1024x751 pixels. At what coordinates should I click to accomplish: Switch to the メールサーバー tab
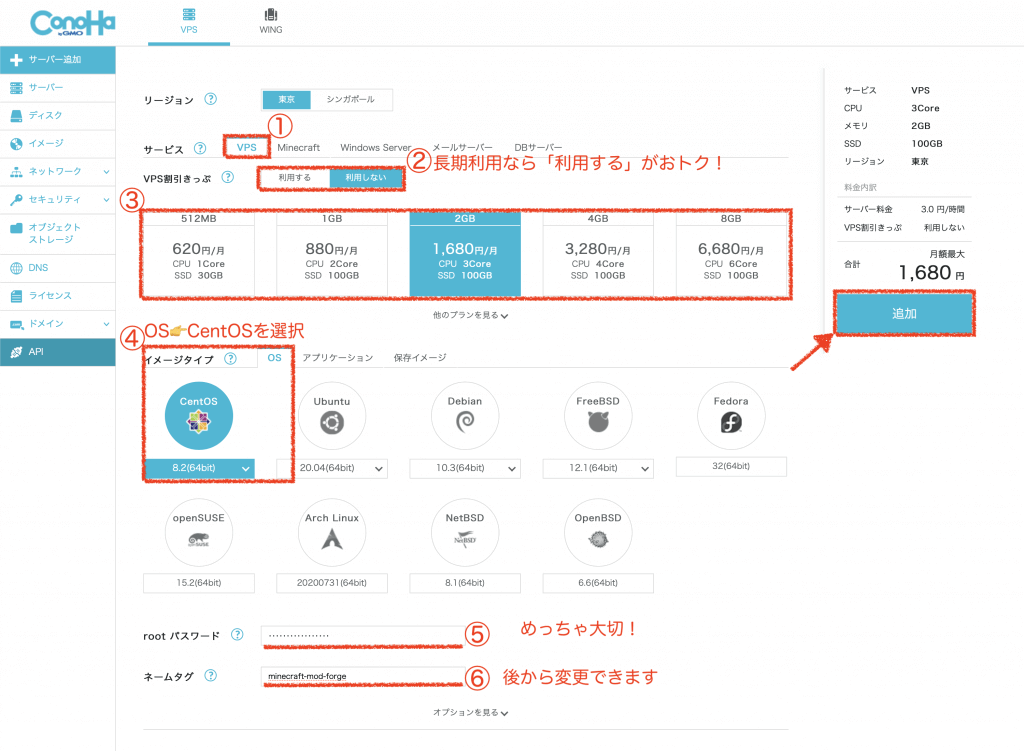point(462,148)
